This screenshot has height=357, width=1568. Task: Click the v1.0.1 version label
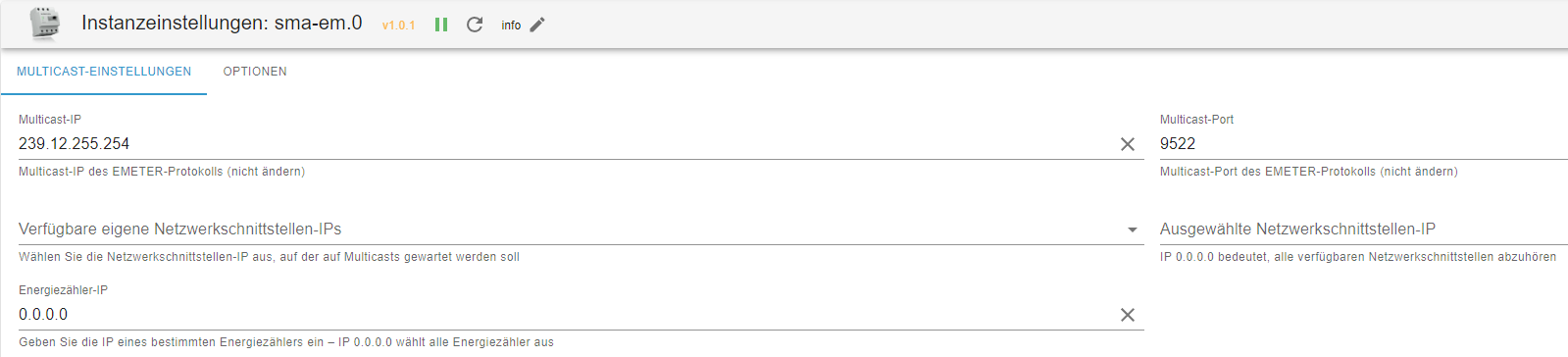click(x=398, y=25)
